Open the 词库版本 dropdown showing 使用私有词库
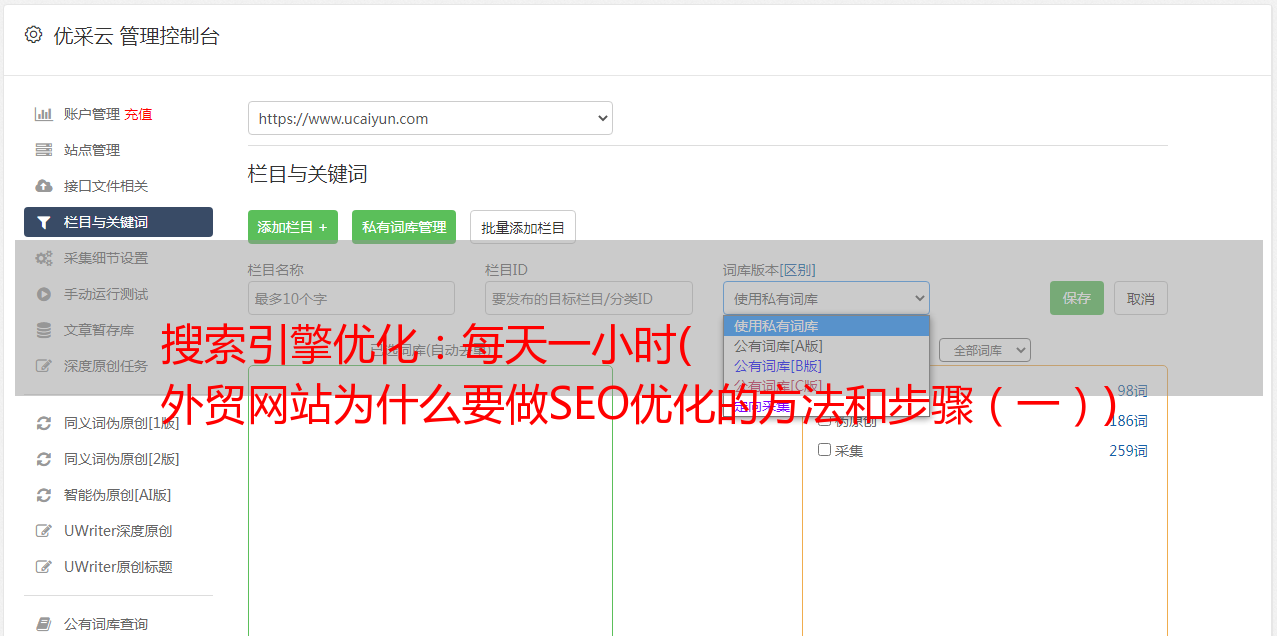This screenshot has width=1277, height=636. 826,298
